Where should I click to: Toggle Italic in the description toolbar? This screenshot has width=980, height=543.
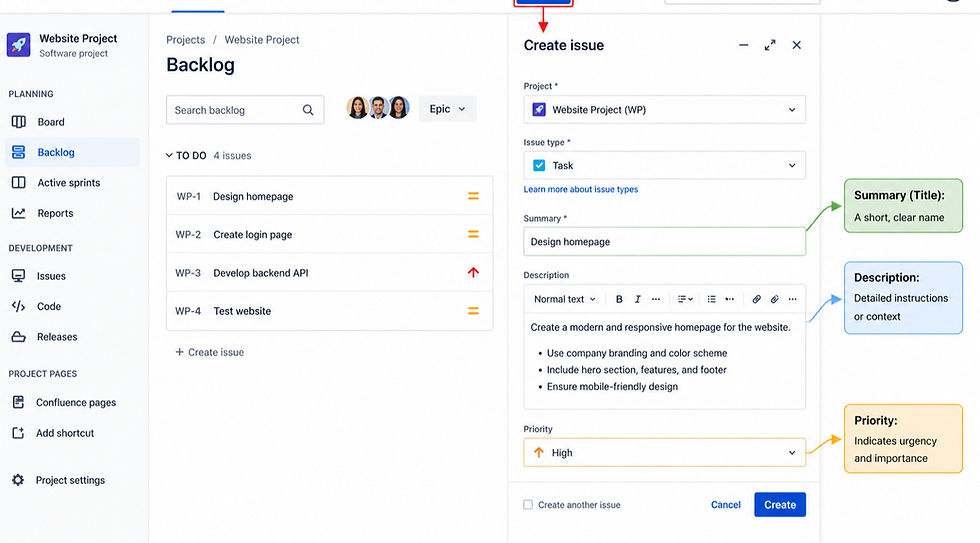[x=638, y=299]
